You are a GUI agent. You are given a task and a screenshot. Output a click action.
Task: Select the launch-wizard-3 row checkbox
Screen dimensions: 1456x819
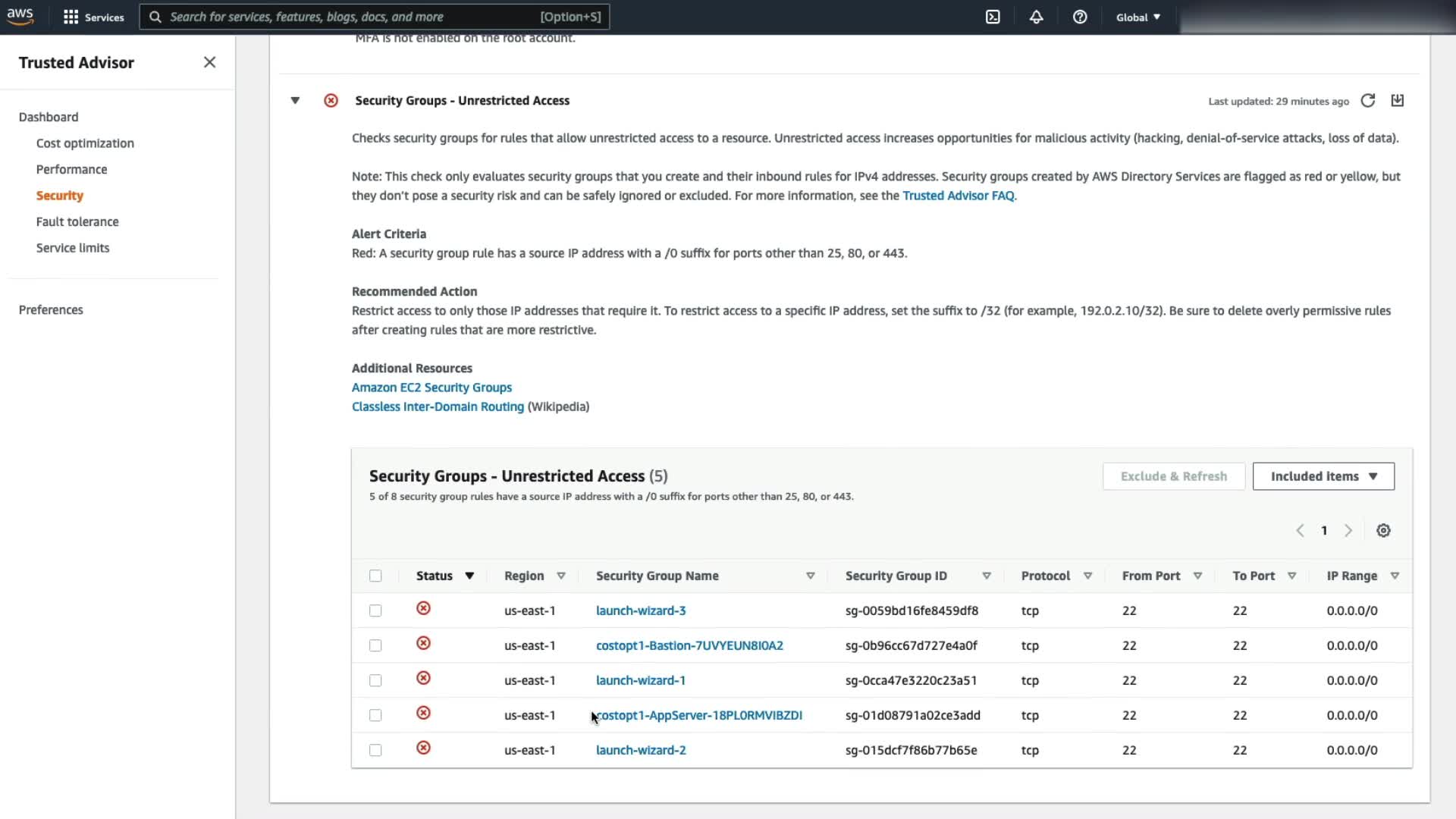coord(375,611)
